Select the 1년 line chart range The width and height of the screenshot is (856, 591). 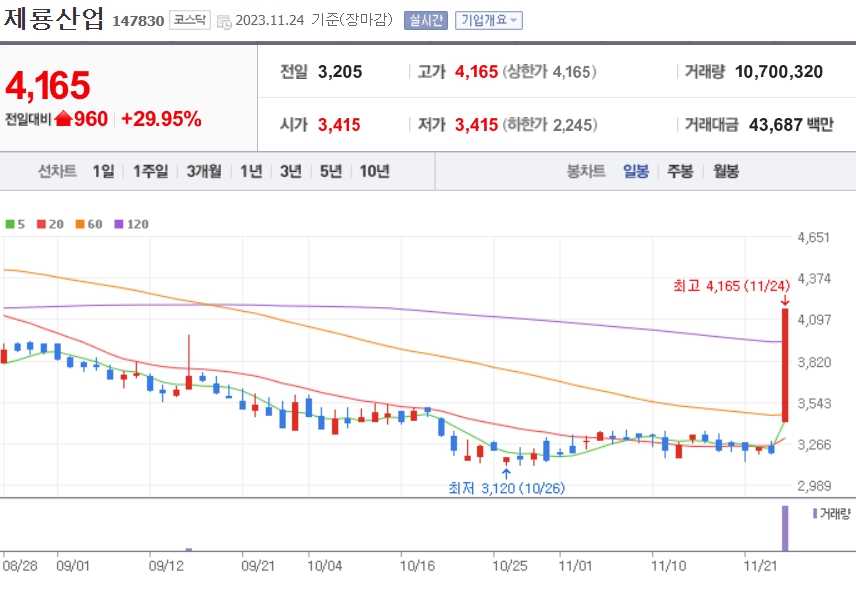click(251, 171)
